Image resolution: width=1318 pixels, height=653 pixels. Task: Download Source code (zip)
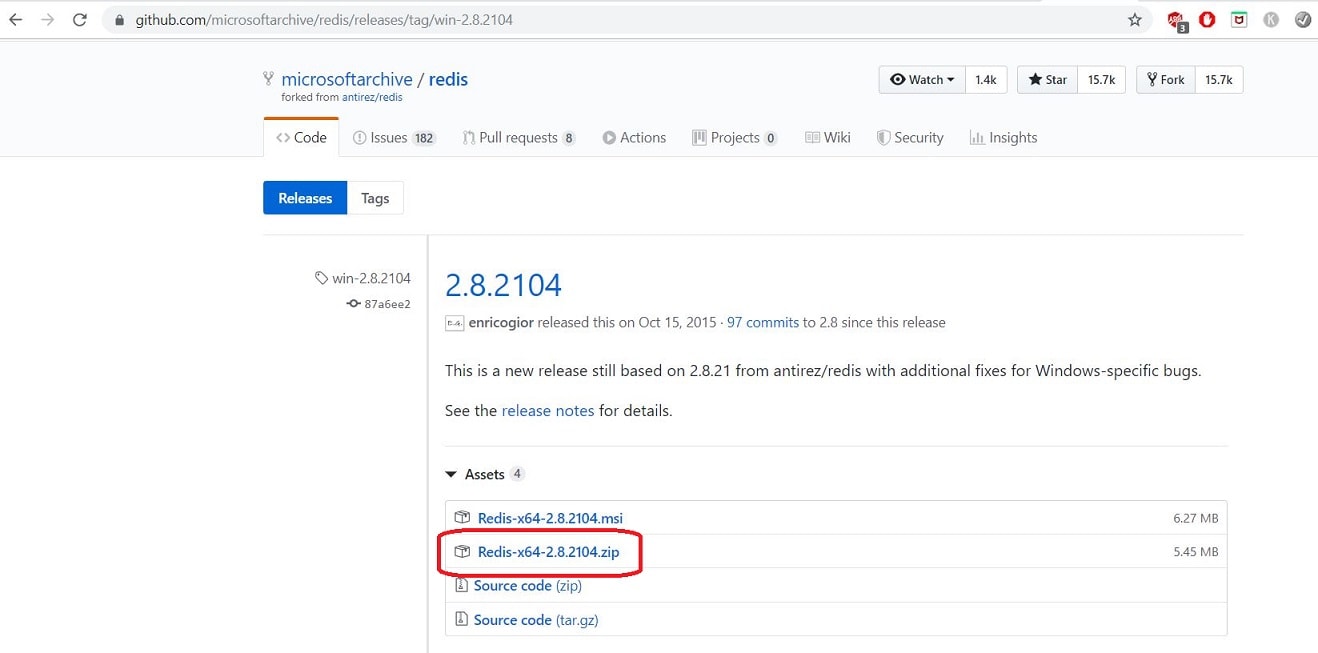(528, 586)
